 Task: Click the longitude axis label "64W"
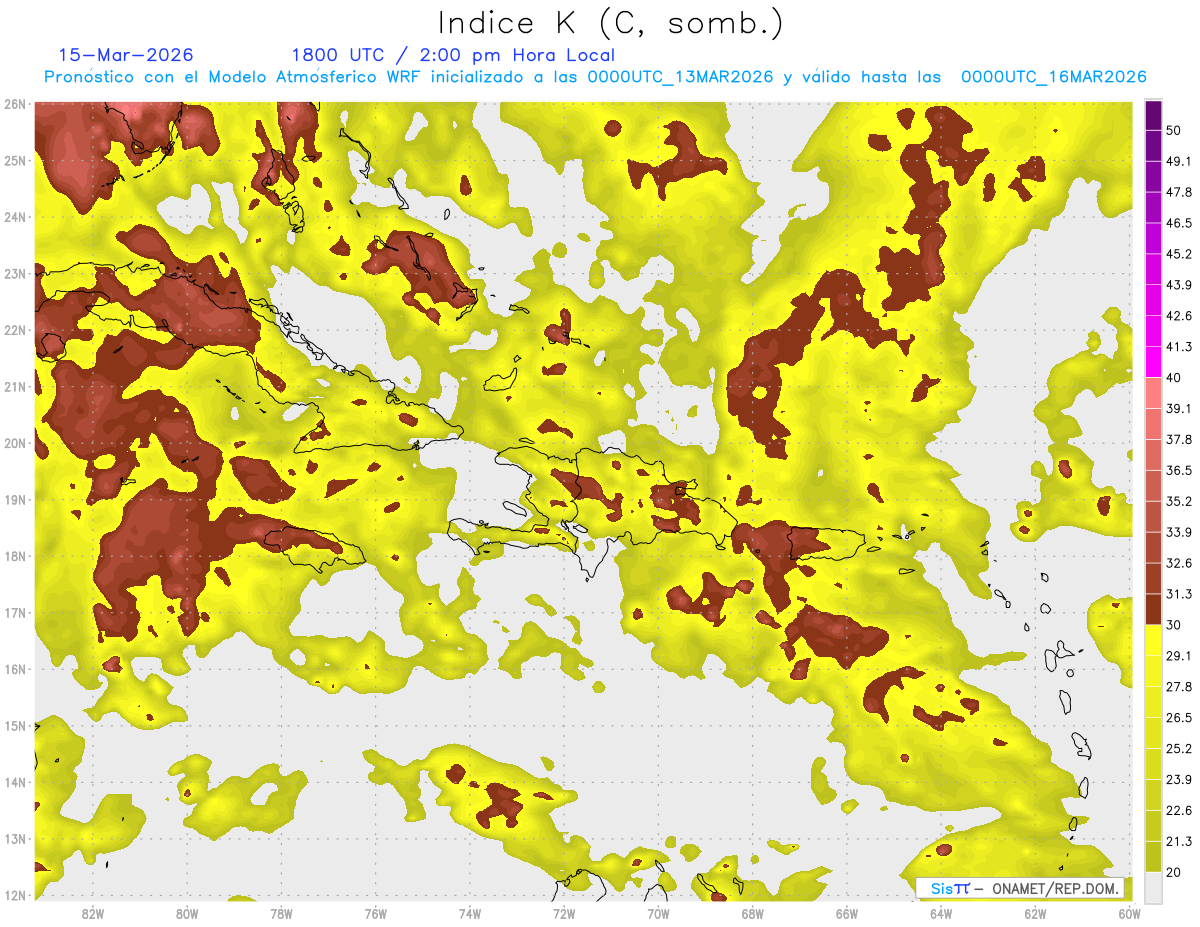(941, 914)
